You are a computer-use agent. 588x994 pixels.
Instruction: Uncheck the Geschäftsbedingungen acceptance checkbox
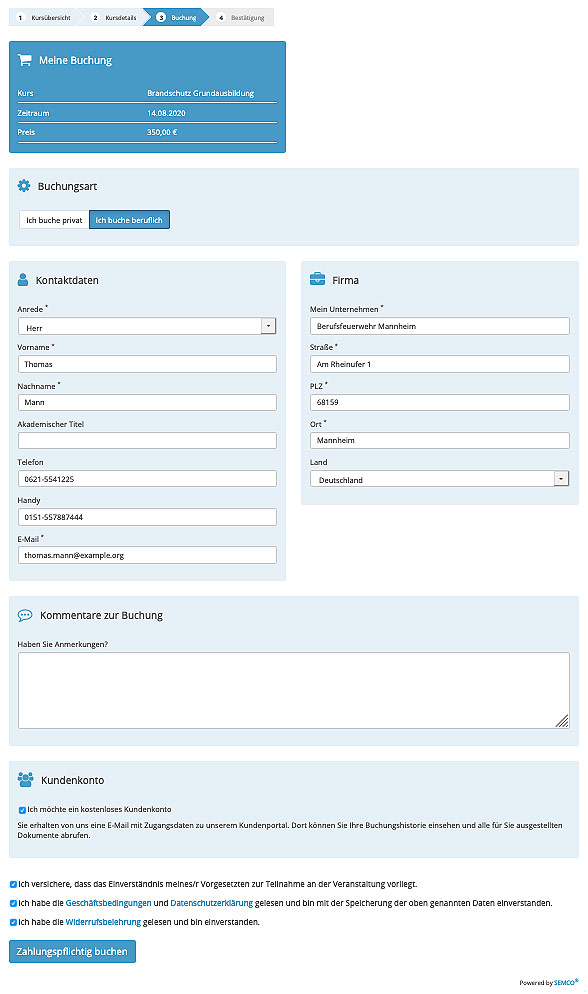13,903
